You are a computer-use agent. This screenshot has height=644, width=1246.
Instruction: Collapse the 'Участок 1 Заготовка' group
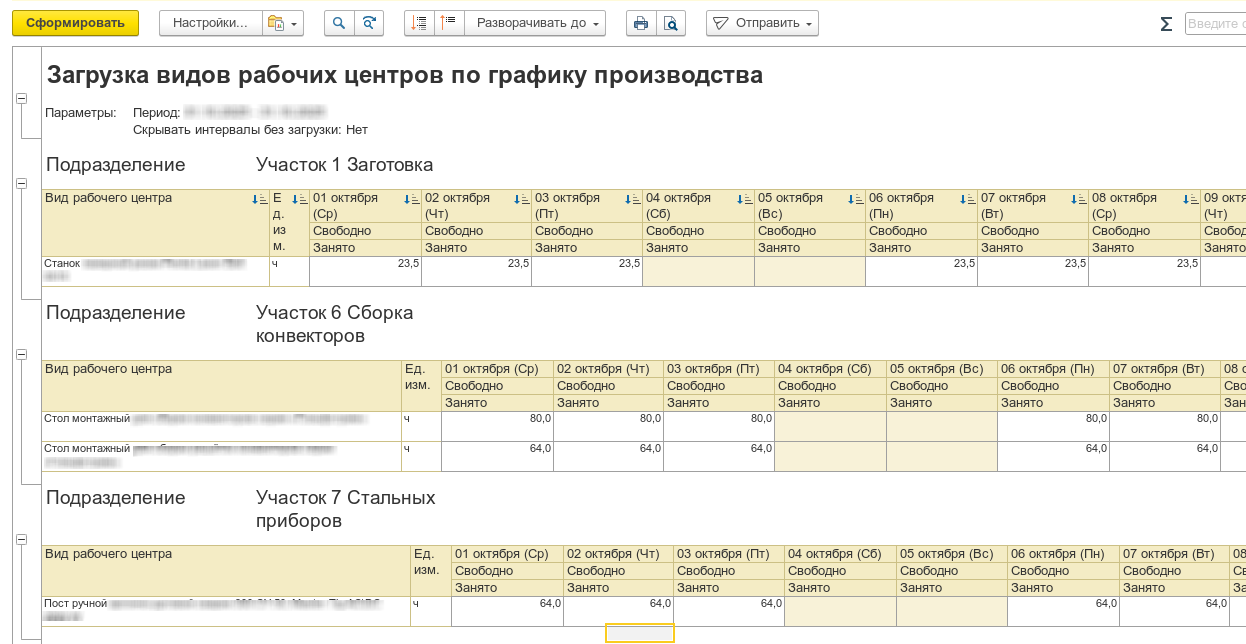click(21, 183)
